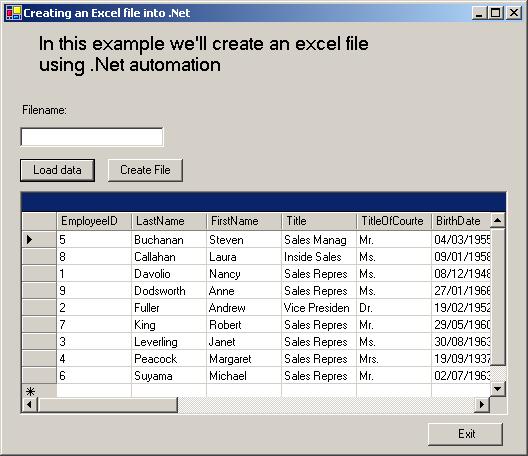Click the Title cell Vice Presiden

[x=319, y=307]
